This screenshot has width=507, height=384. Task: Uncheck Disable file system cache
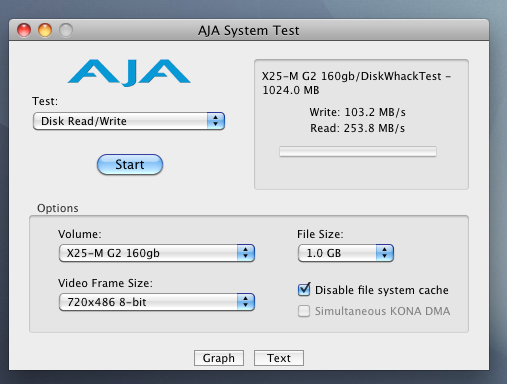pyautogui.click(x=304, y=290)
